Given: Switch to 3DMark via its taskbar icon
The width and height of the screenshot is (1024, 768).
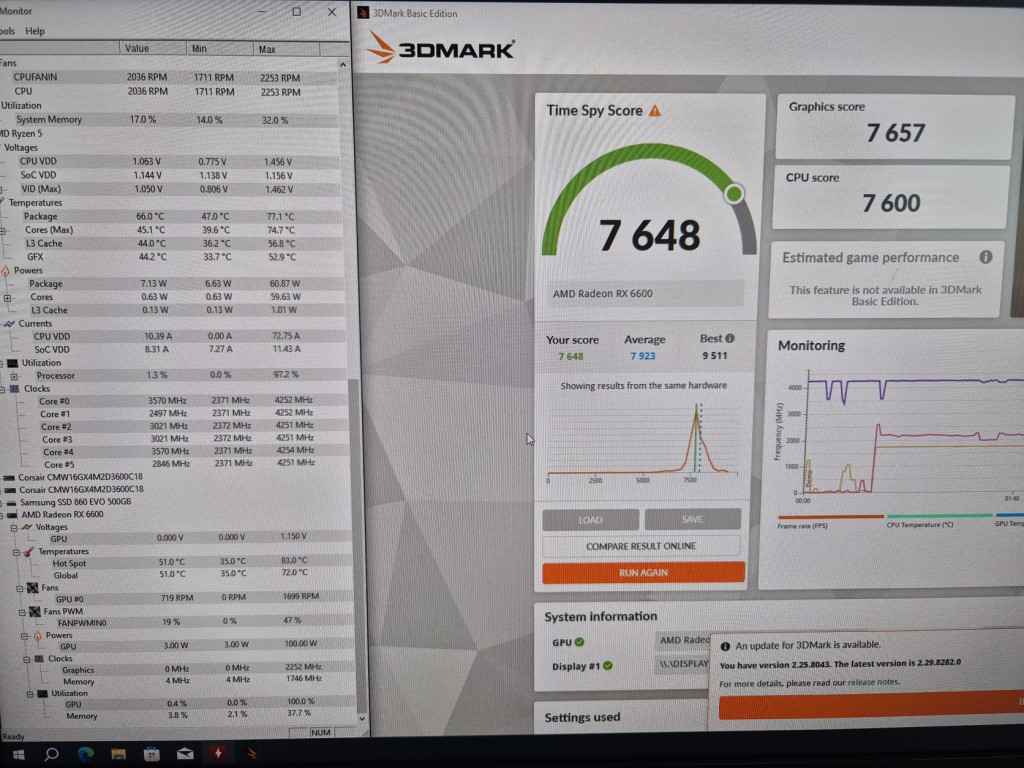Looking at the screenshot, I should point(251,754).
